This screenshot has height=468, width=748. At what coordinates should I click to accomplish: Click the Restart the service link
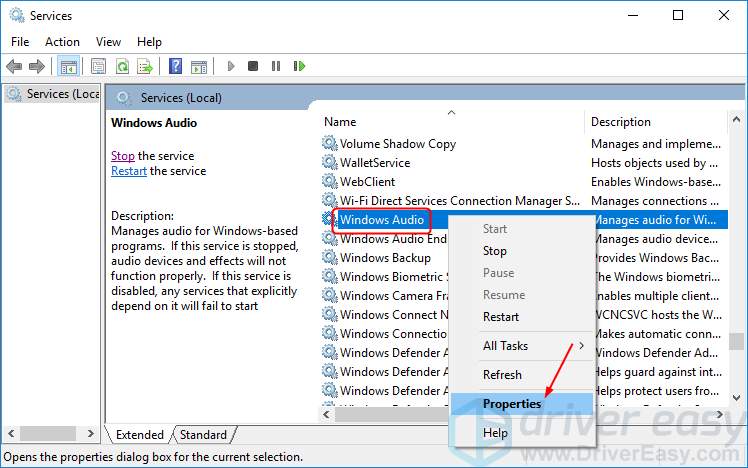[129, 171]
